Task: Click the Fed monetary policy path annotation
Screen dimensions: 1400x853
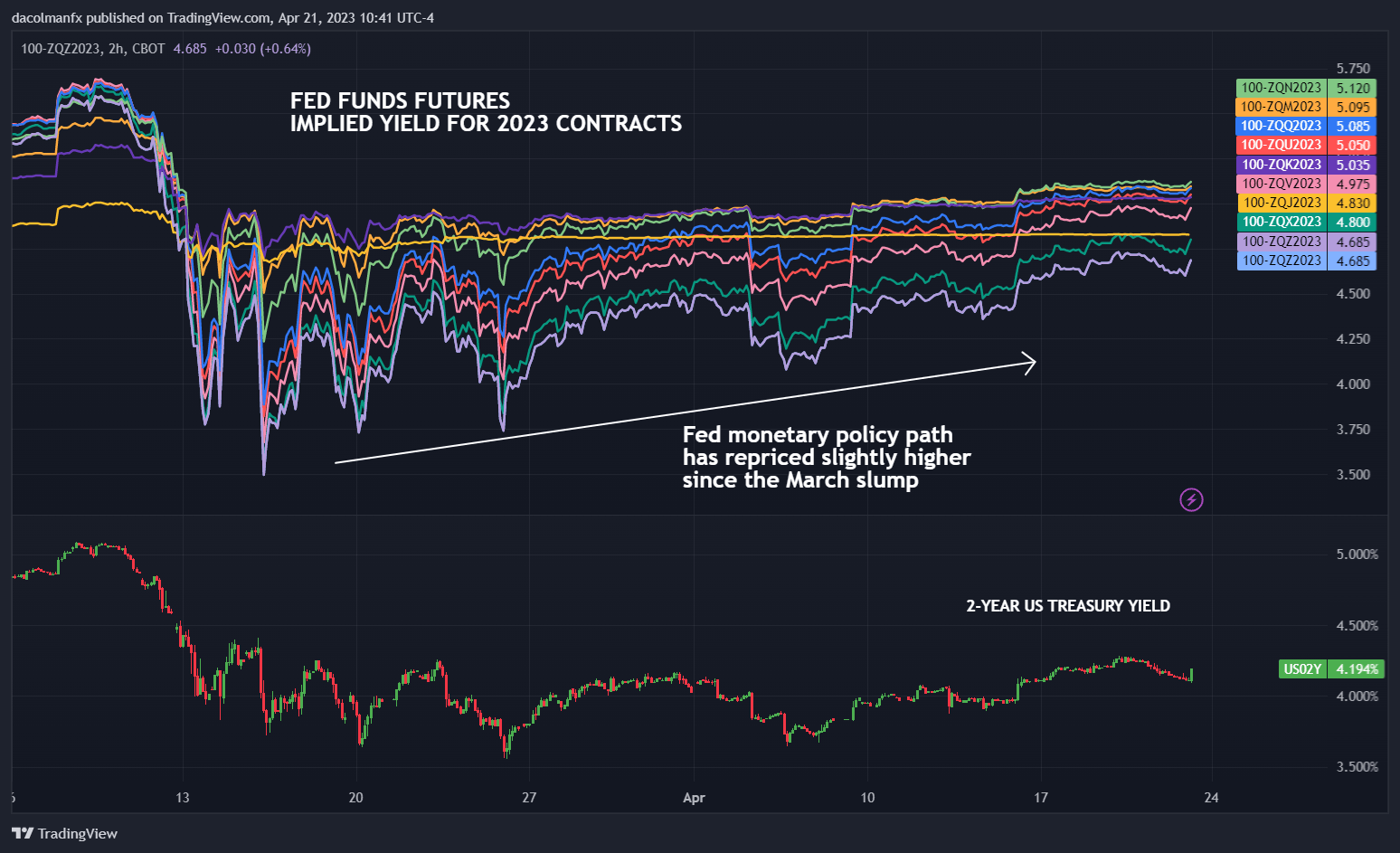Action: click(826, 457)
